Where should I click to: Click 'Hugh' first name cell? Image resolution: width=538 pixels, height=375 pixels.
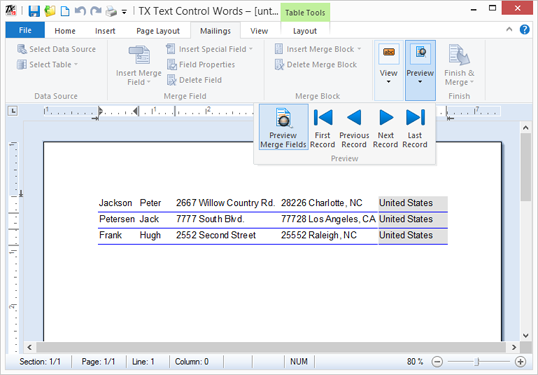coord(150,235)
